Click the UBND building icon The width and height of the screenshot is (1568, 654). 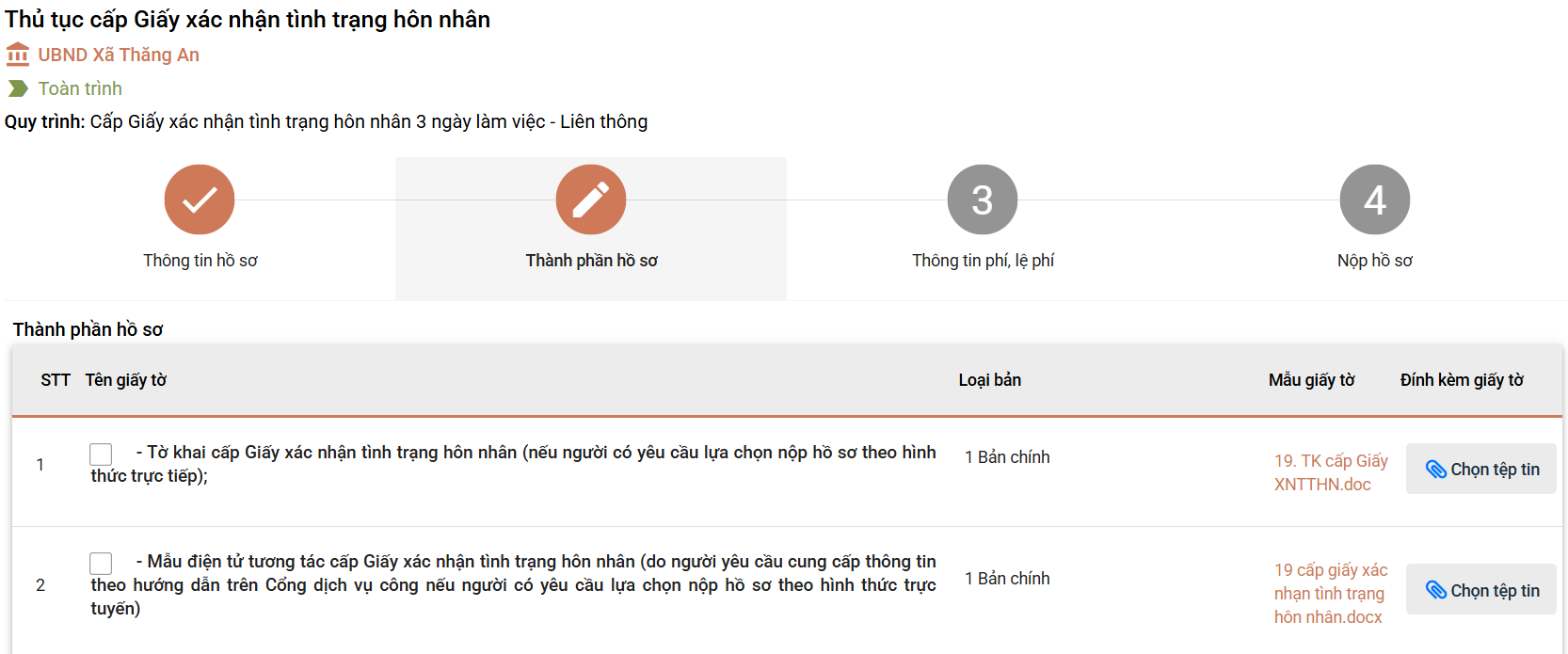pyautogui.click(x=18, y=55)
